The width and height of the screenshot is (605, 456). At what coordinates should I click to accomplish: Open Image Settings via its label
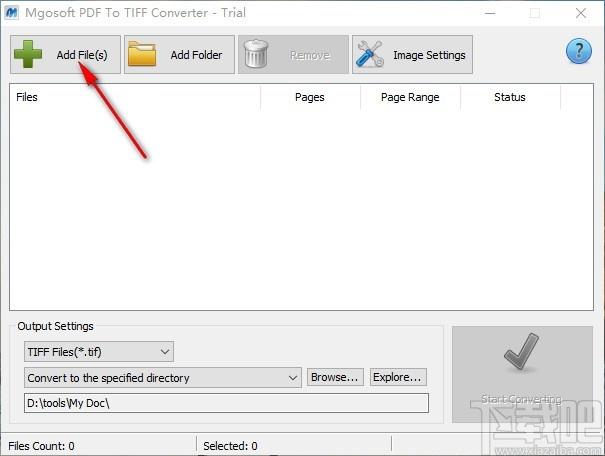429,56
